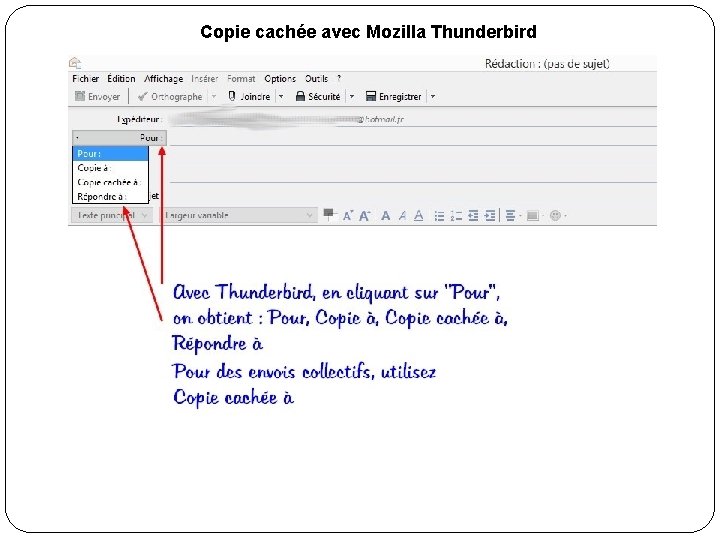Click the Joindre attach button
The width and height of the screenshot is (720, 540).
(249, 96)
